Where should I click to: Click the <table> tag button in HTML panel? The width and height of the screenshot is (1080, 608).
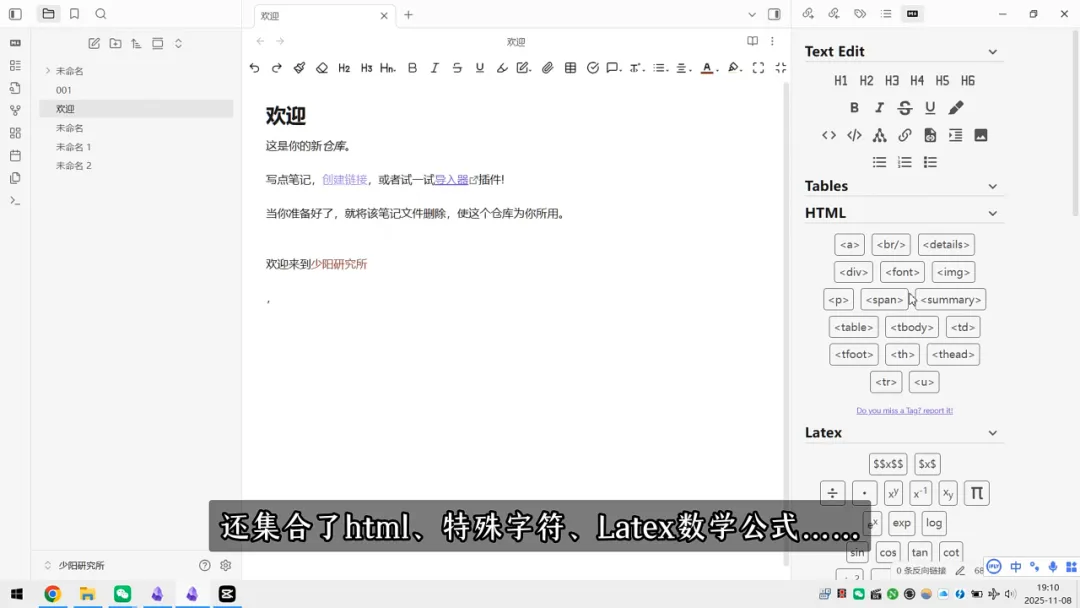click(852, 326)
